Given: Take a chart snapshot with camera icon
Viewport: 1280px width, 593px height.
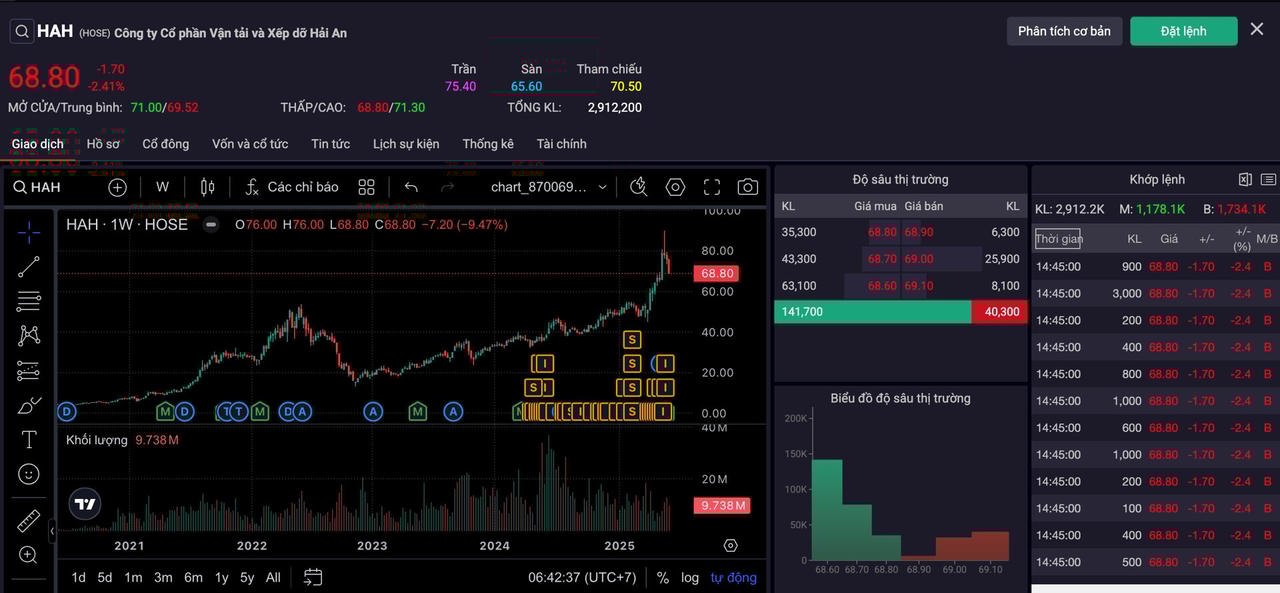Looking at the screenshot, I should (747, 187).
